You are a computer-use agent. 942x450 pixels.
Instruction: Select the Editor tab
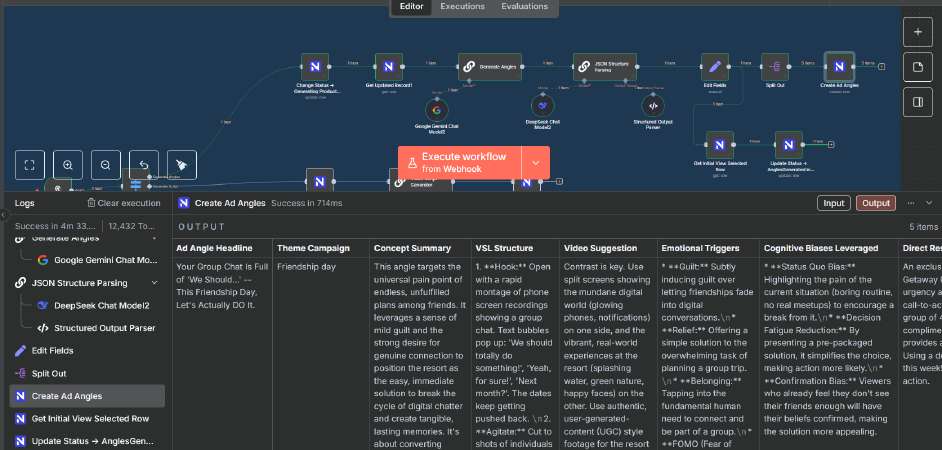click(412, 7)
